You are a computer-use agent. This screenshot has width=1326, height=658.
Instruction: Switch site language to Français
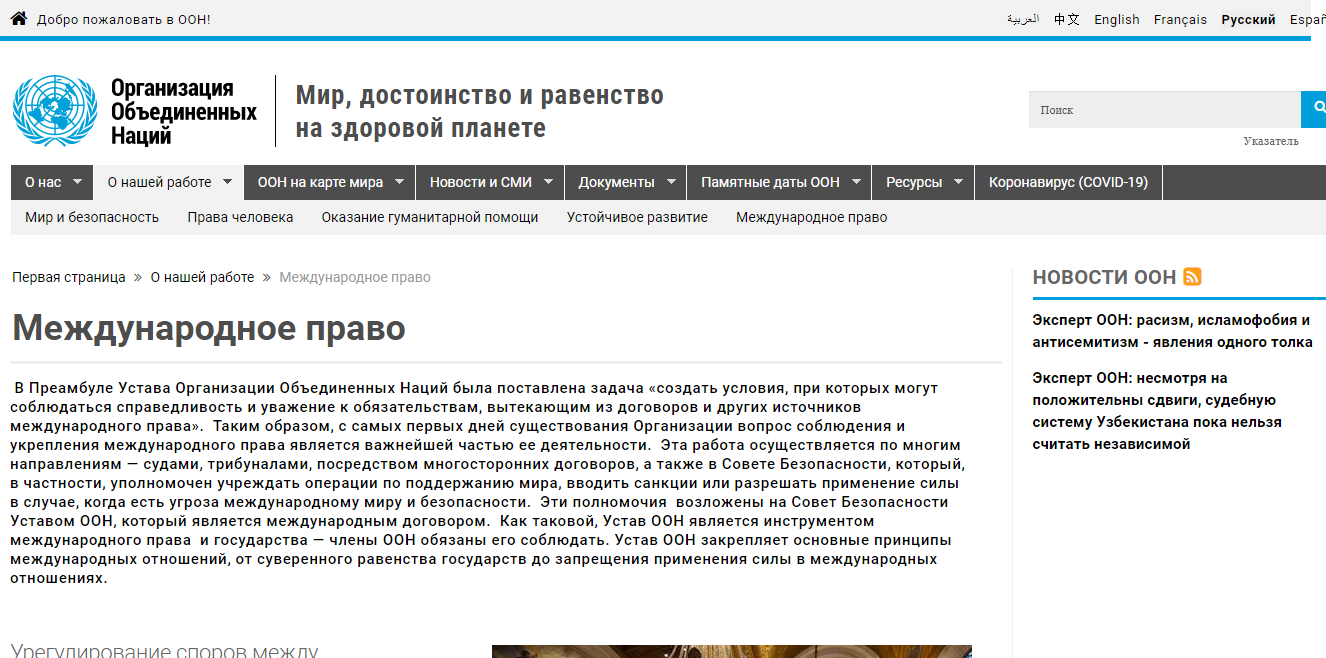[1180, 19]
